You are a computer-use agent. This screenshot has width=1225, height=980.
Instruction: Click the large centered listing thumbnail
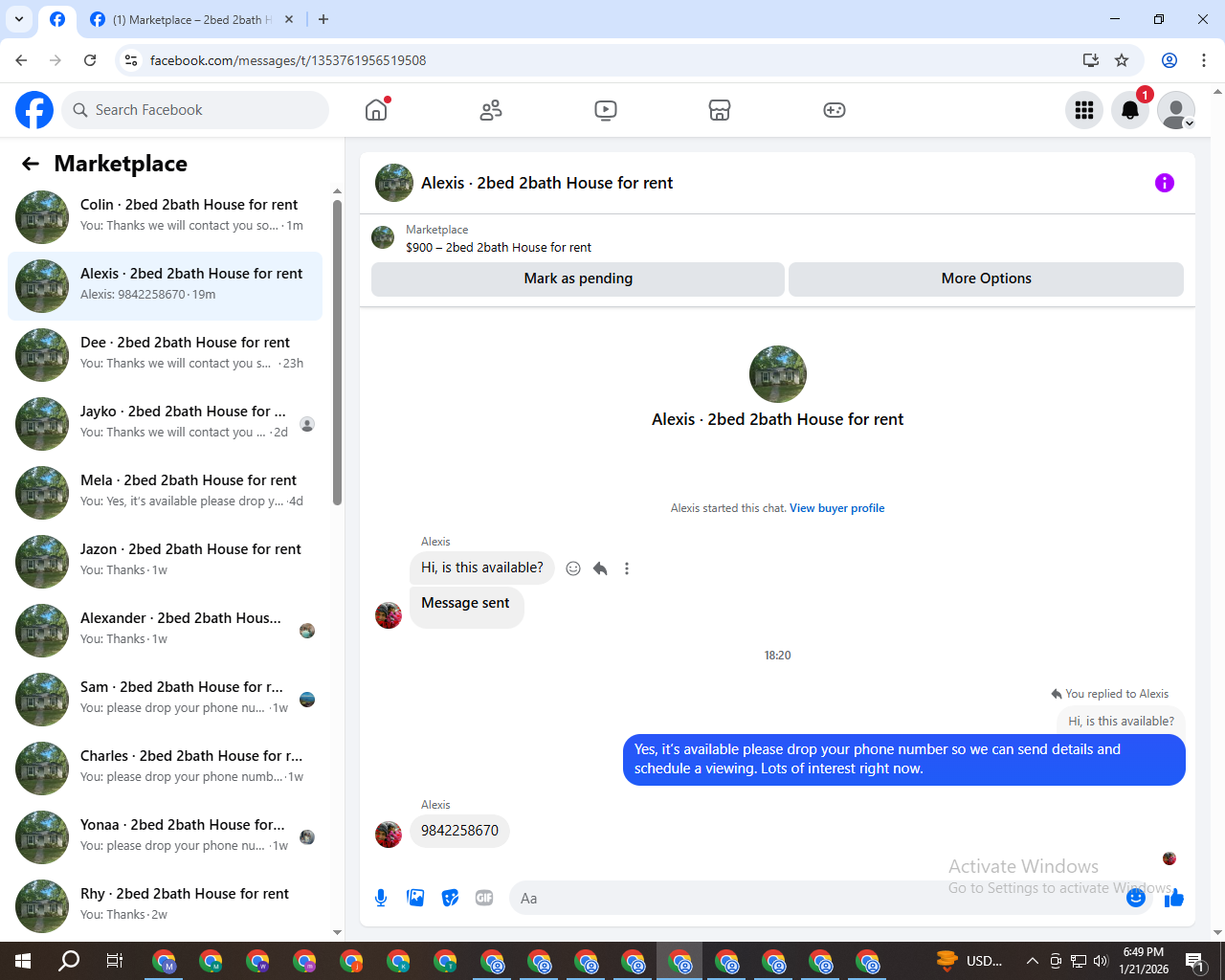tap(778, 374)
